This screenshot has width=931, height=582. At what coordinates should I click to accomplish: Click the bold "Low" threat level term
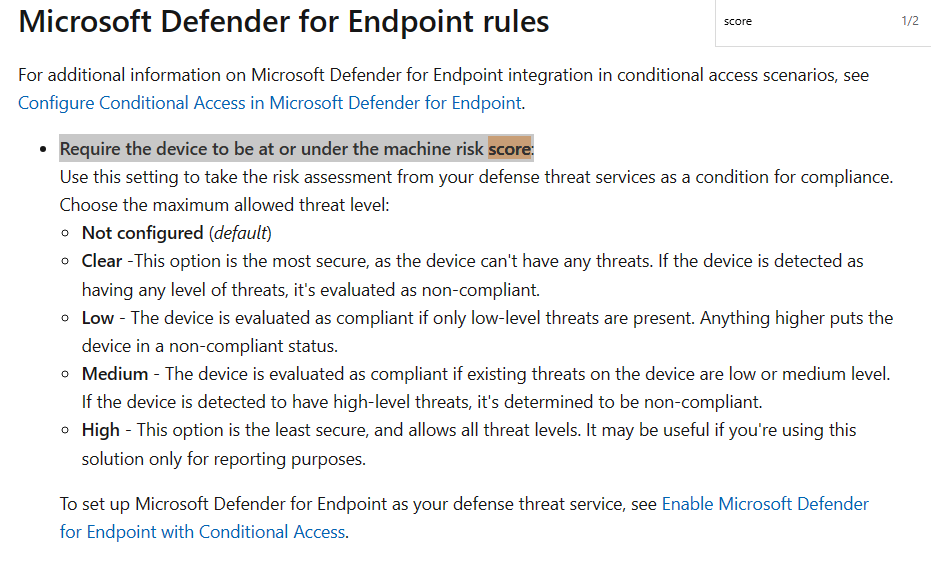[x=97, y=318]
